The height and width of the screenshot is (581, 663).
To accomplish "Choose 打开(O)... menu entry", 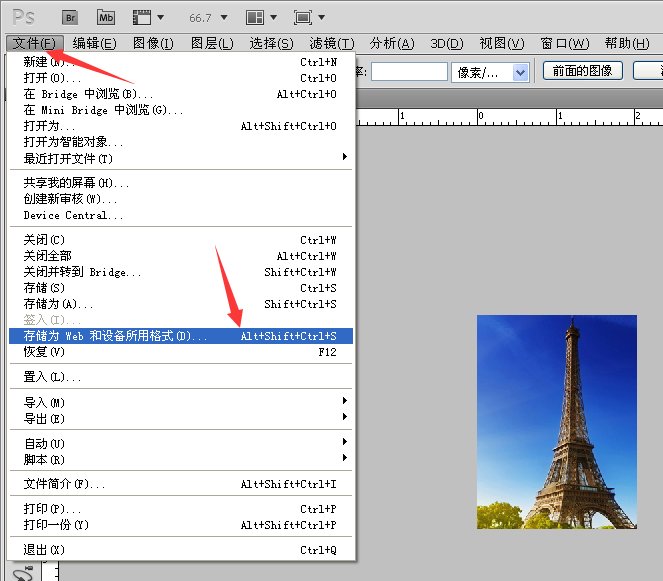I will click(181, 78).
